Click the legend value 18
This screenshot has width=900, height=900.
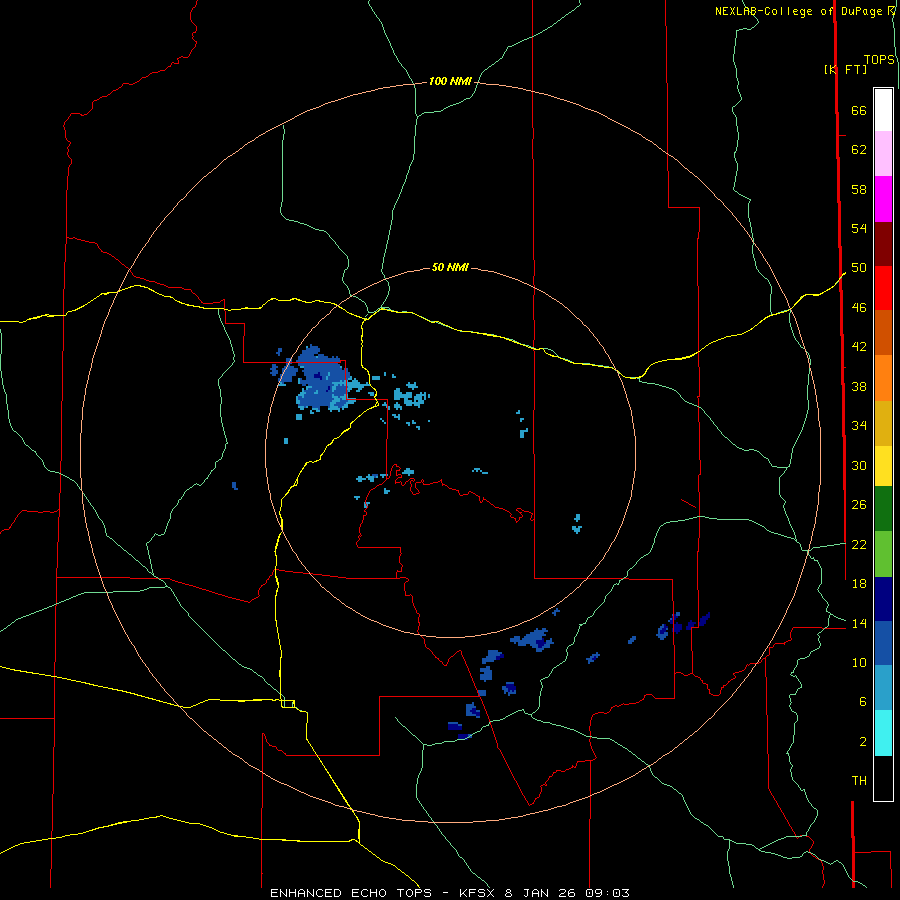(859, 584)
